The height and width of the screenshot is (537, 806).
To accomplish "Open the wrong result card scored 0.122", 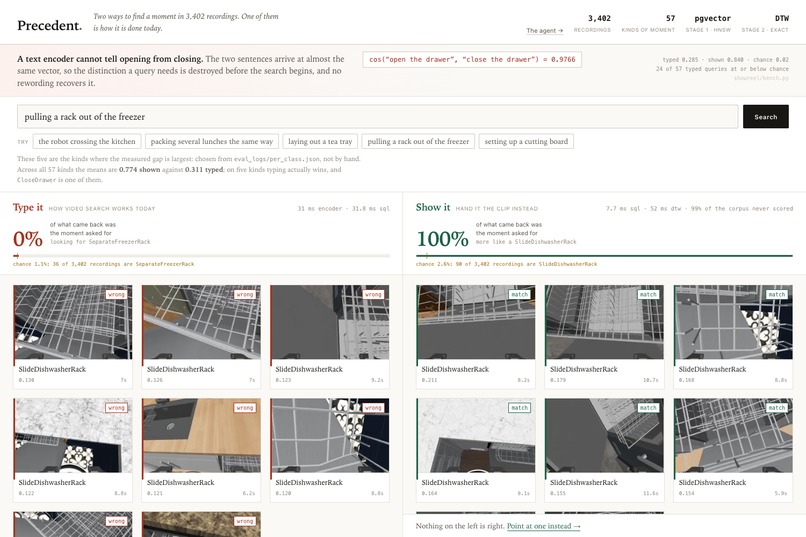I will [73, 450].
